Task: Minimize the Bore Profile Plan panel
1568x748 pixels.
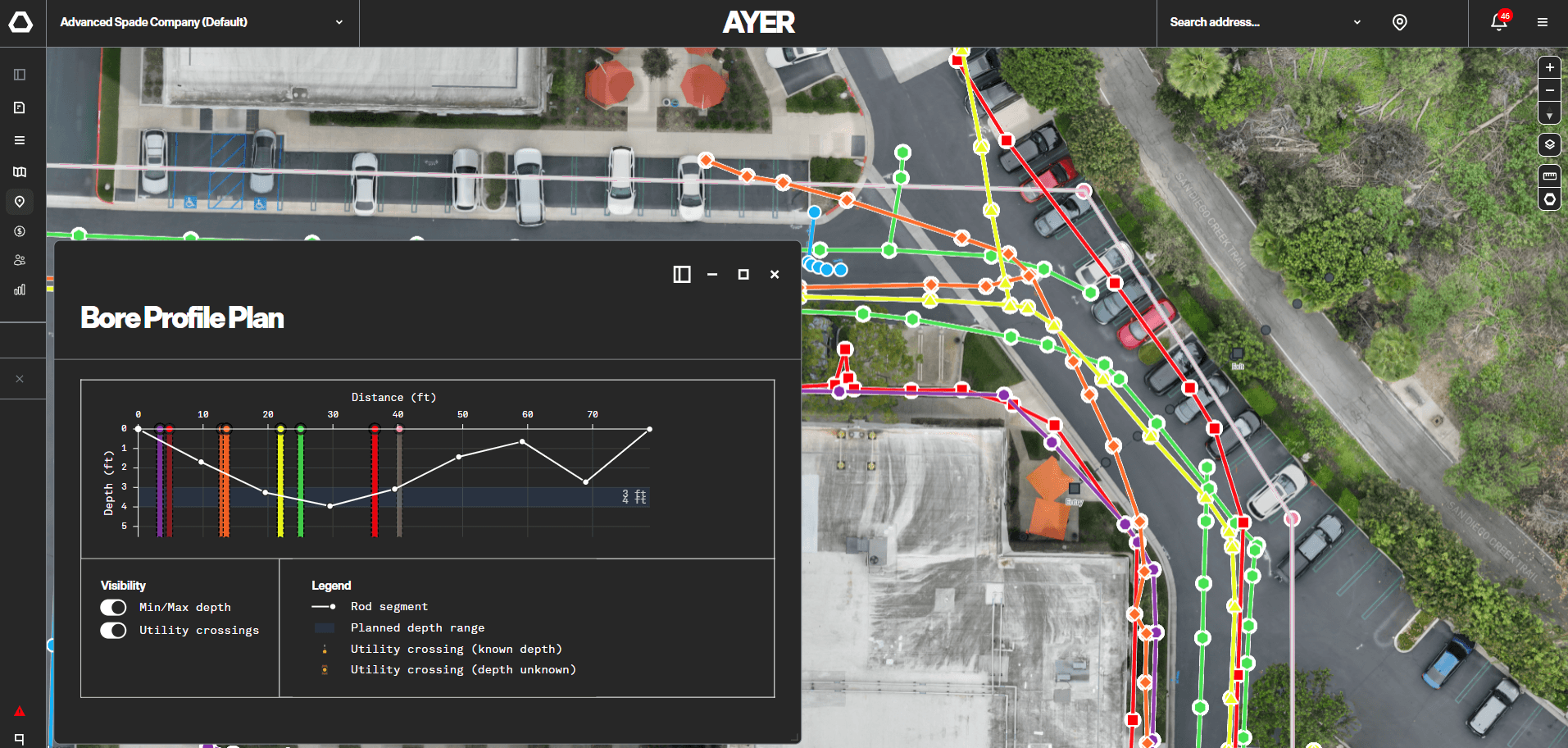Action: click(712, 275)
